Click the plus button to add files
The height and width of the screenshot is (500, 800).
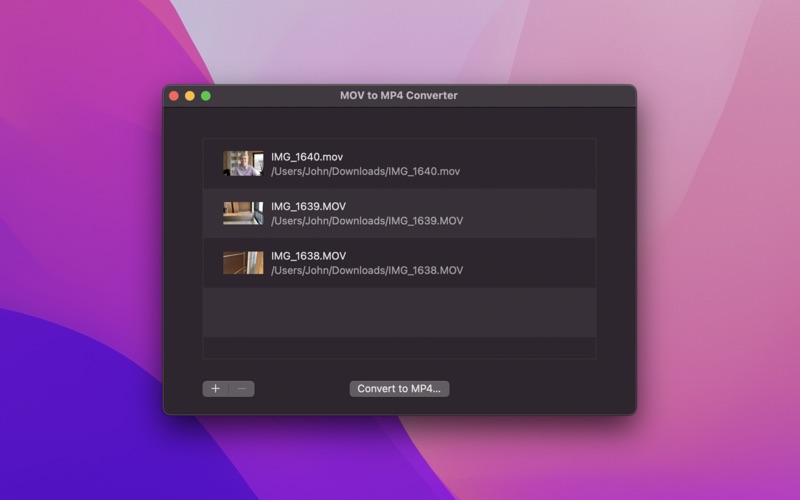pyautogui.click(x=215, y=389)
